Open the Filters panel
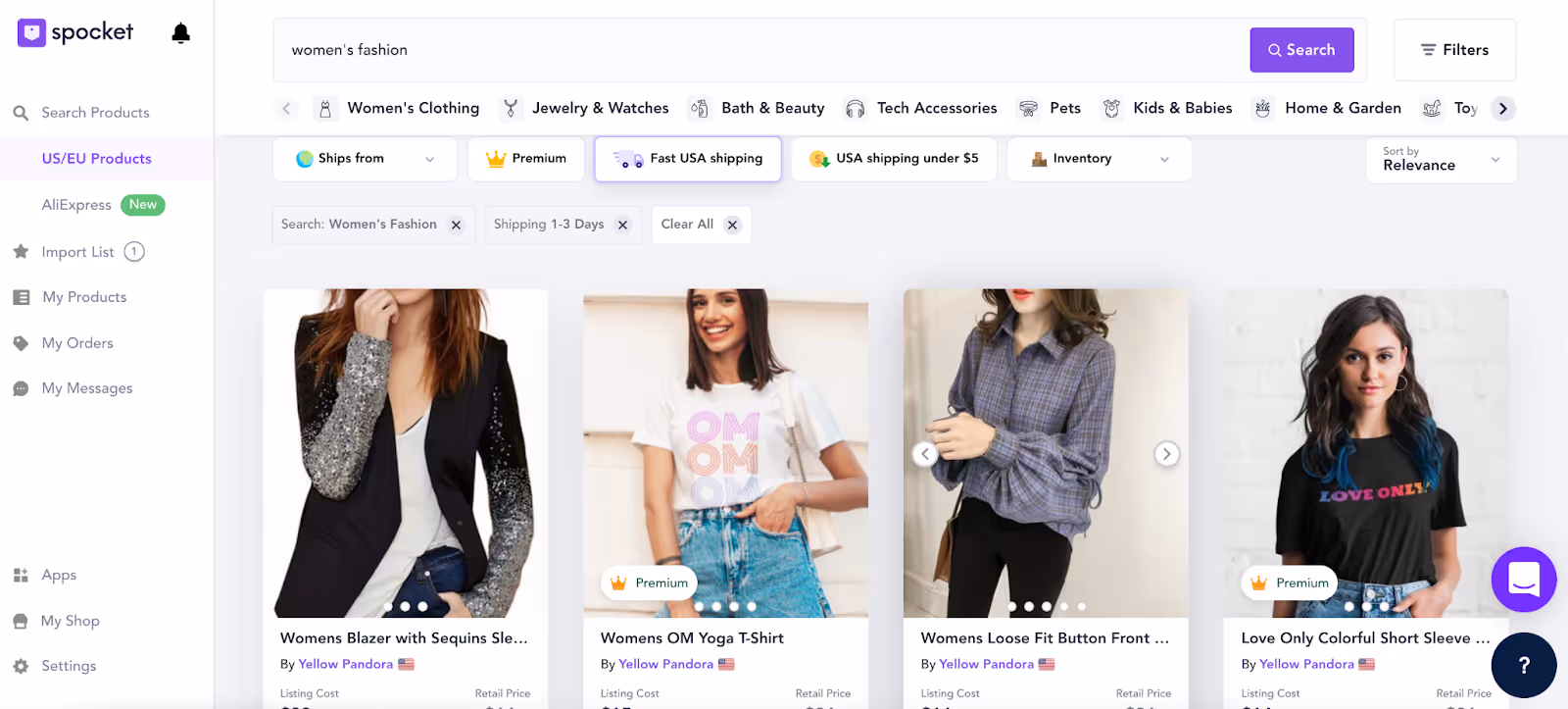The image size is (1568, 709). tap(1454, 50)
